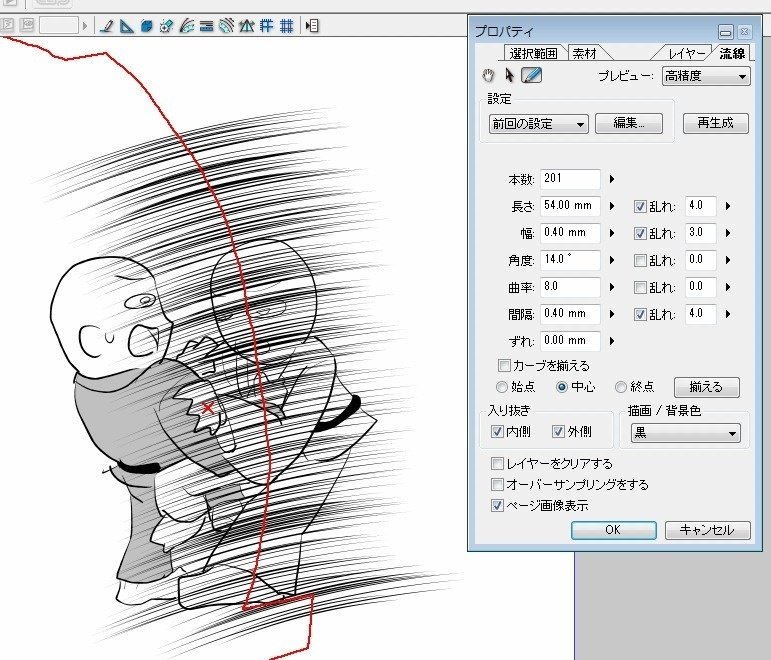This screenshot has width=771, height=660.
Task: Enable the カーブを揃える checkbox
Action: tap(504, 365)
